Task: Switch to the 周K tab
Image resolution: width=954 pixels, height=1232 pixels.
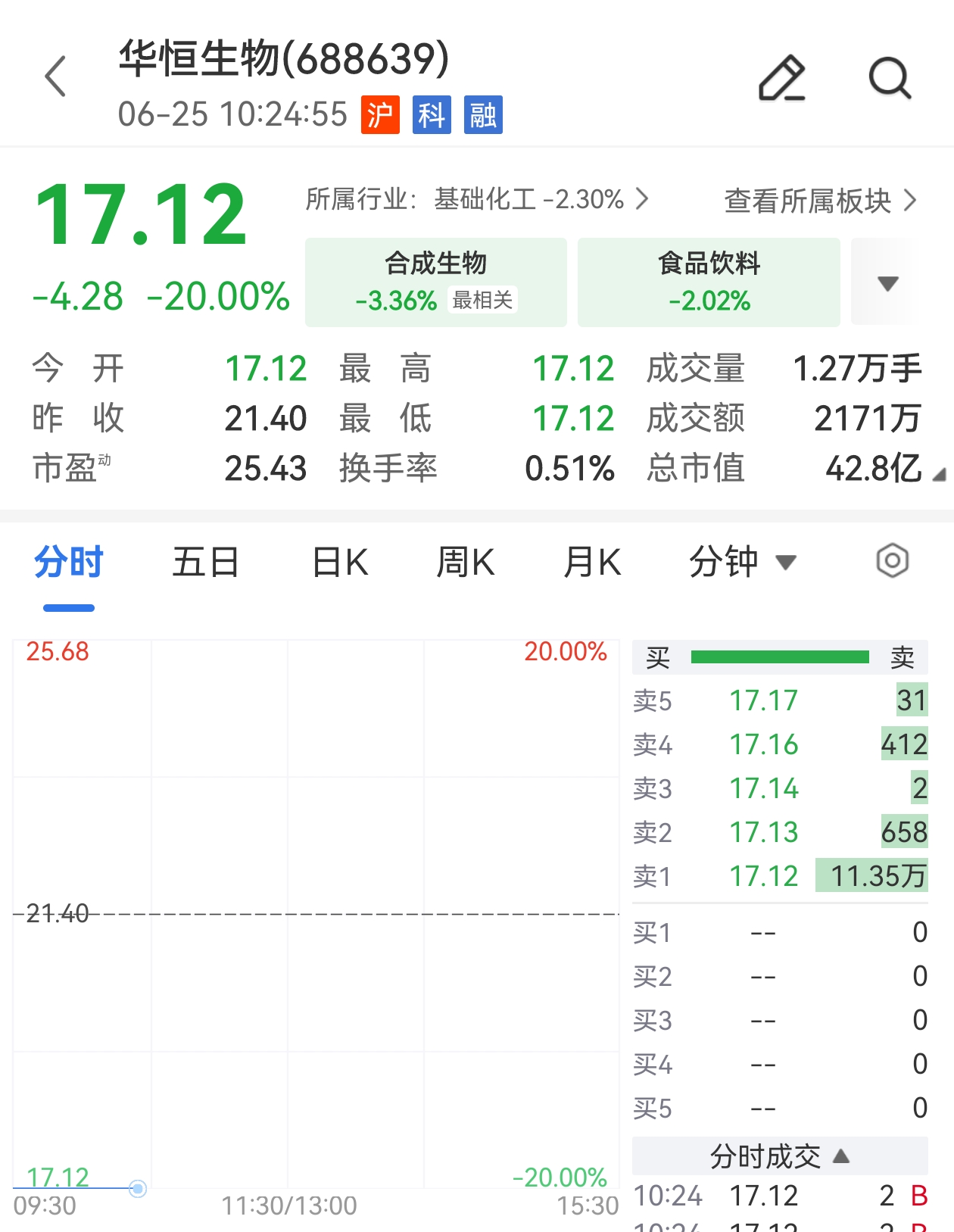Action: point(465,563)
